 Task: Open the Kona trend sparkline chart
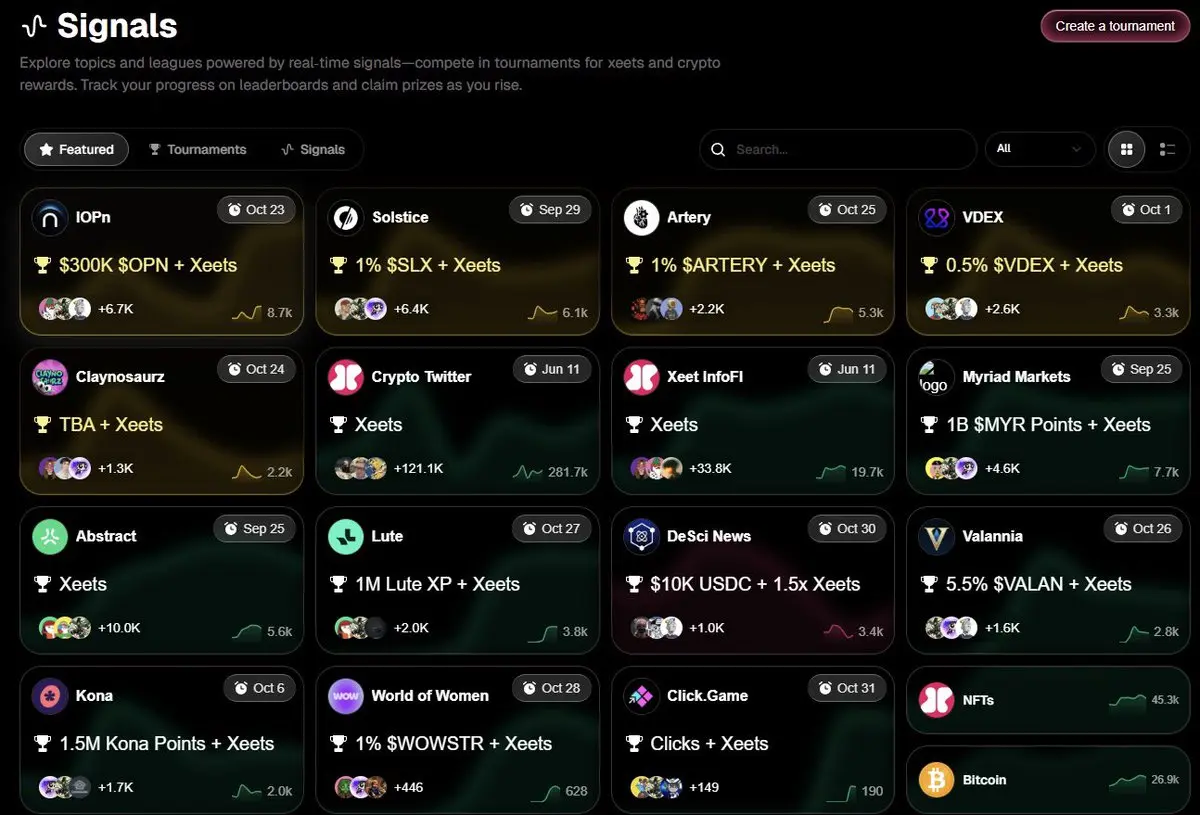pos(247,791)
